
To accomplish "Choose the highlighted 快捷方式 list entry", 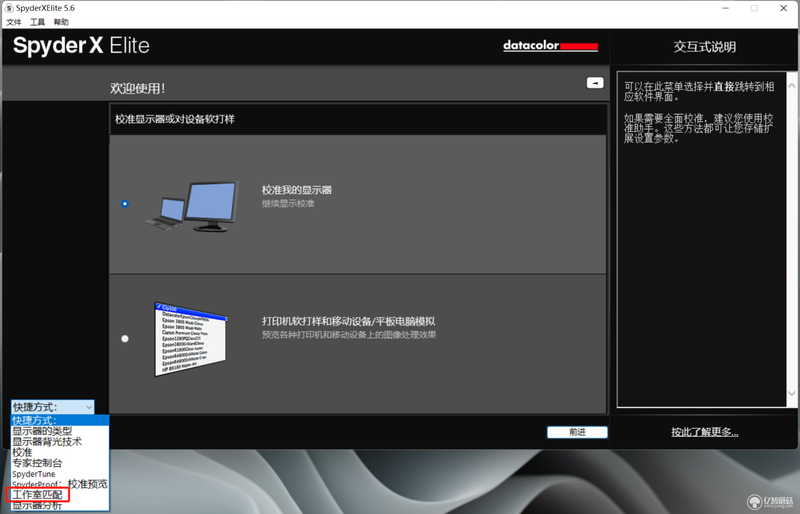I will [60, 421].
